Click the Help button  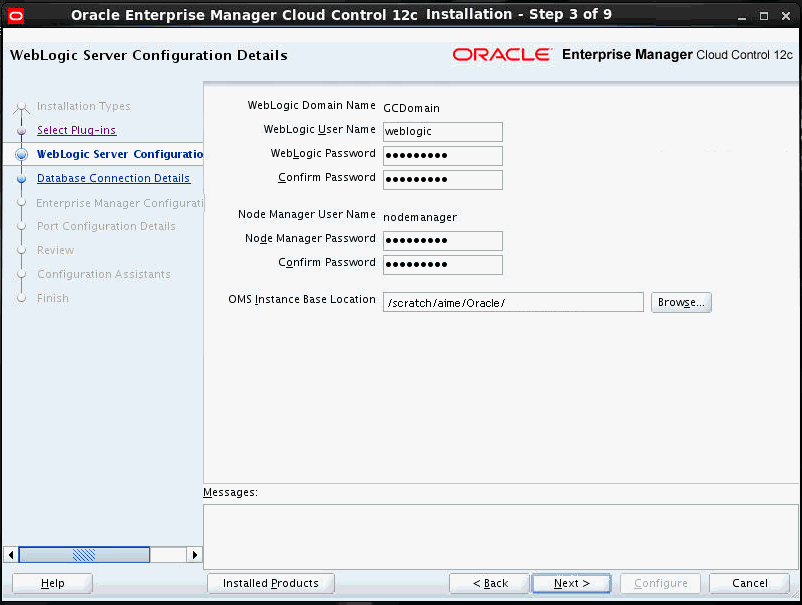pos(53,583)
